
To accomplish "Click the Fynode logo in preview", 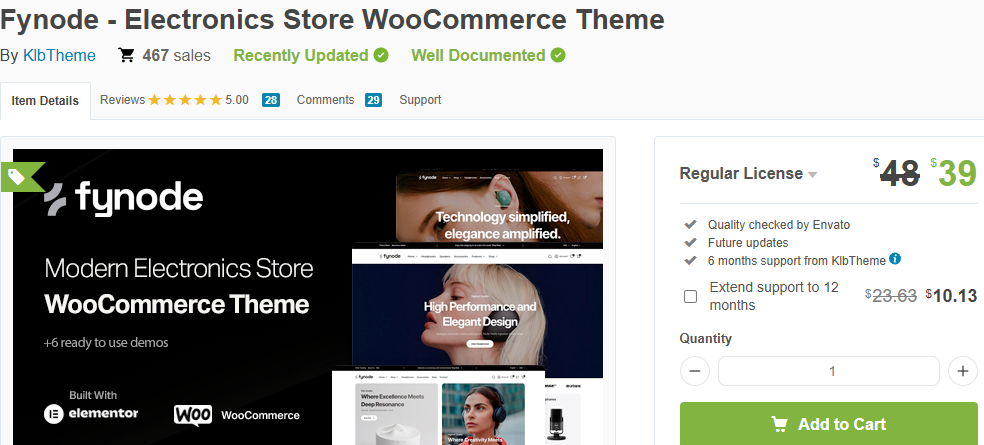I will click(124, 198).
